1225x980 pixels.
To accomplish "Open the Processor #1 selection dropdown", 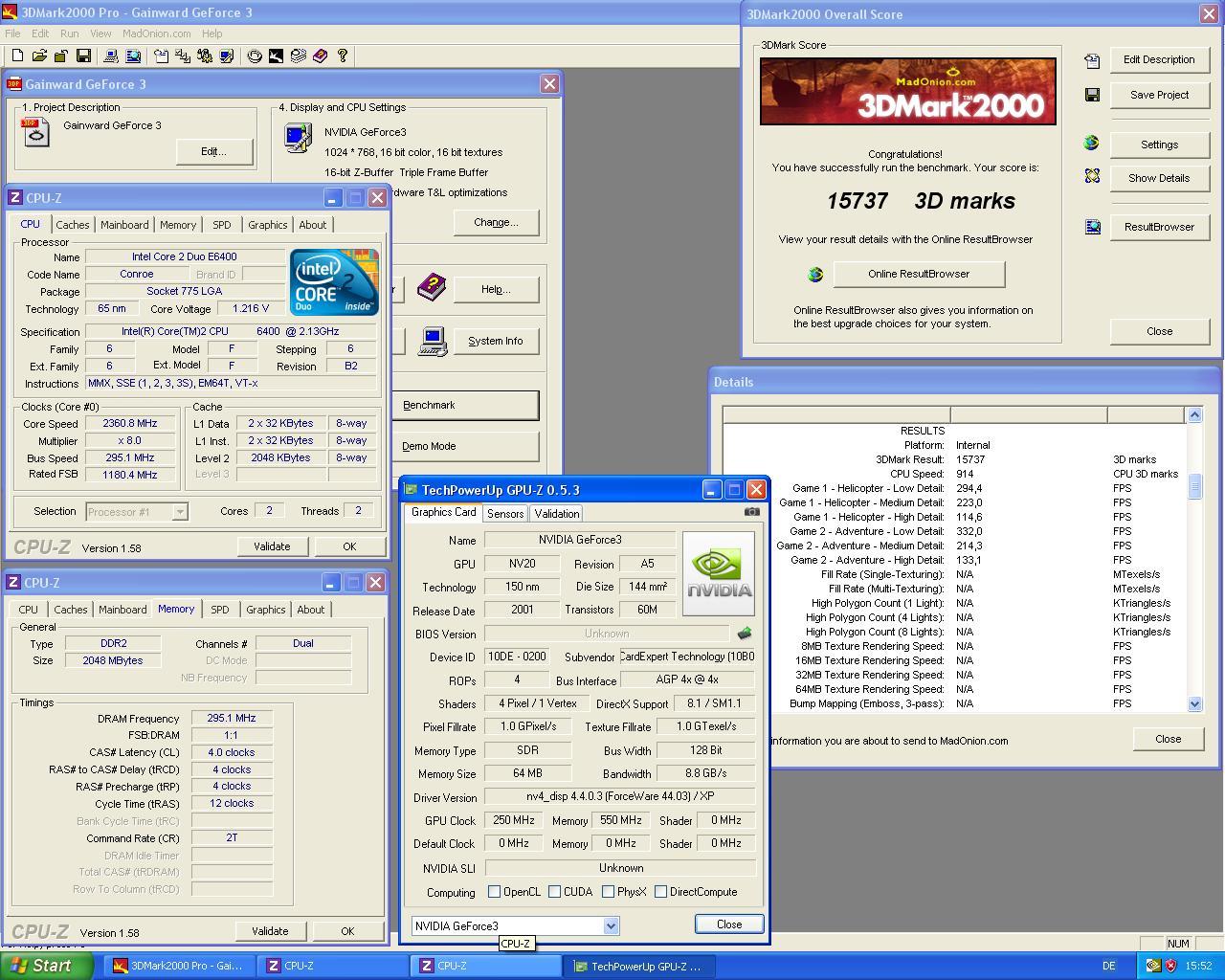I will point(179,512).
